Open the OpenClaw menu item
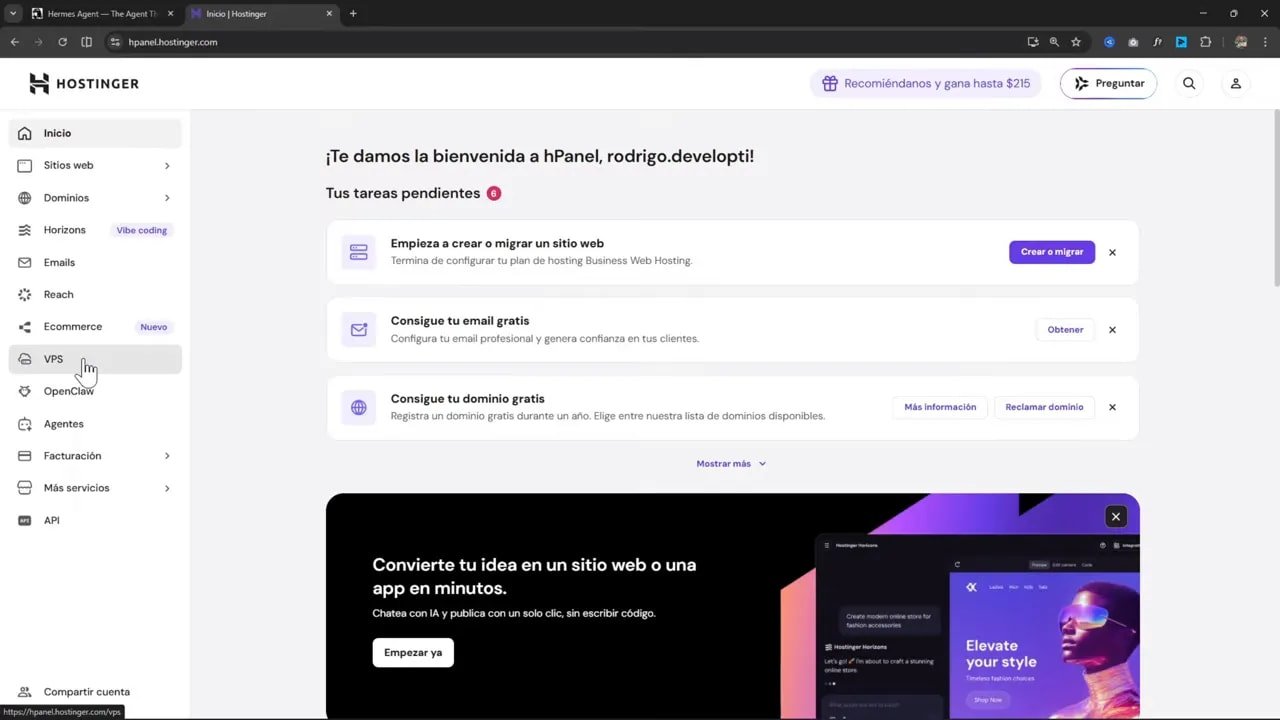This screenshot has width=1280, height=720. click(x=95, y=391)
